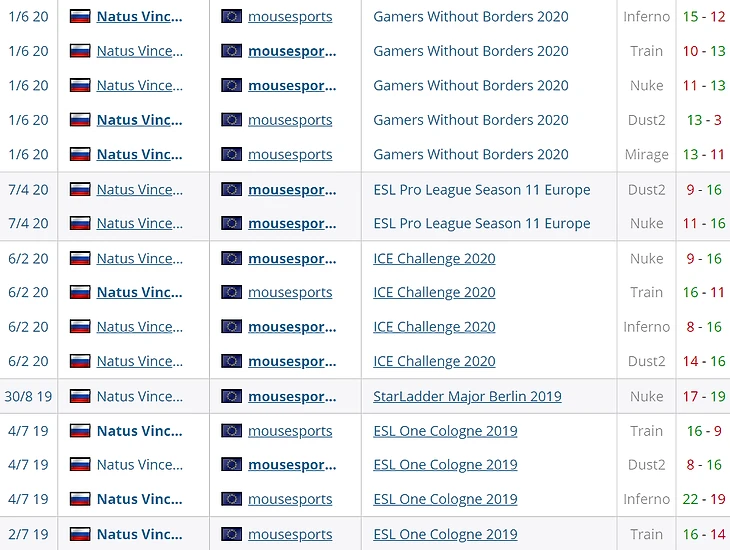Screen dimensions: 730x550
Task: Open ESL Pro League link in 9 - 16 row
Action: pos(481,189)
